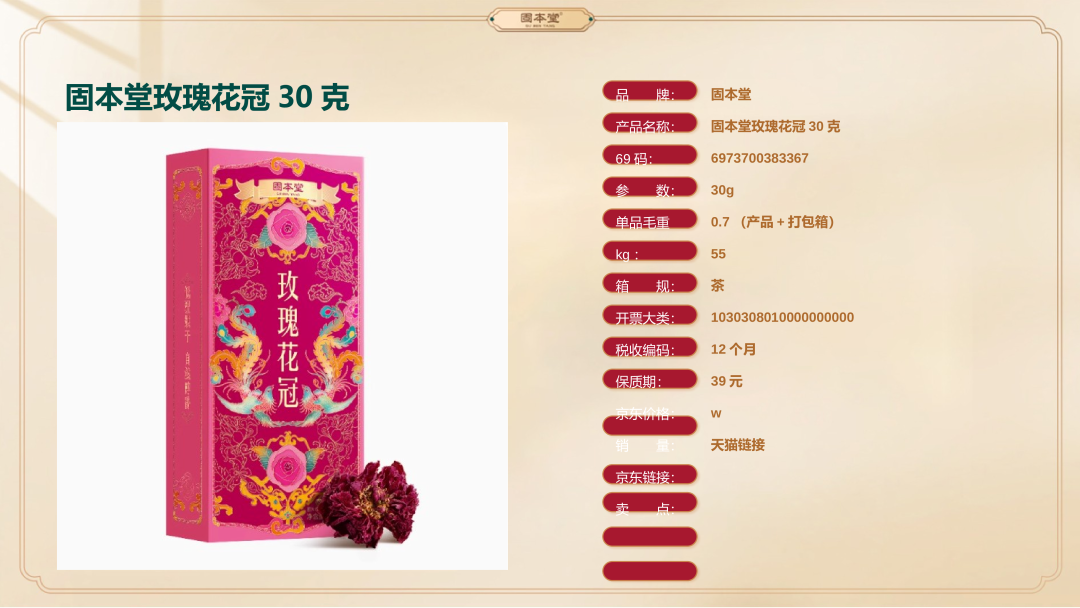1080x608 pixels.
Task: Select the bottom empty red pill
Action: click(x=650, y=571)
